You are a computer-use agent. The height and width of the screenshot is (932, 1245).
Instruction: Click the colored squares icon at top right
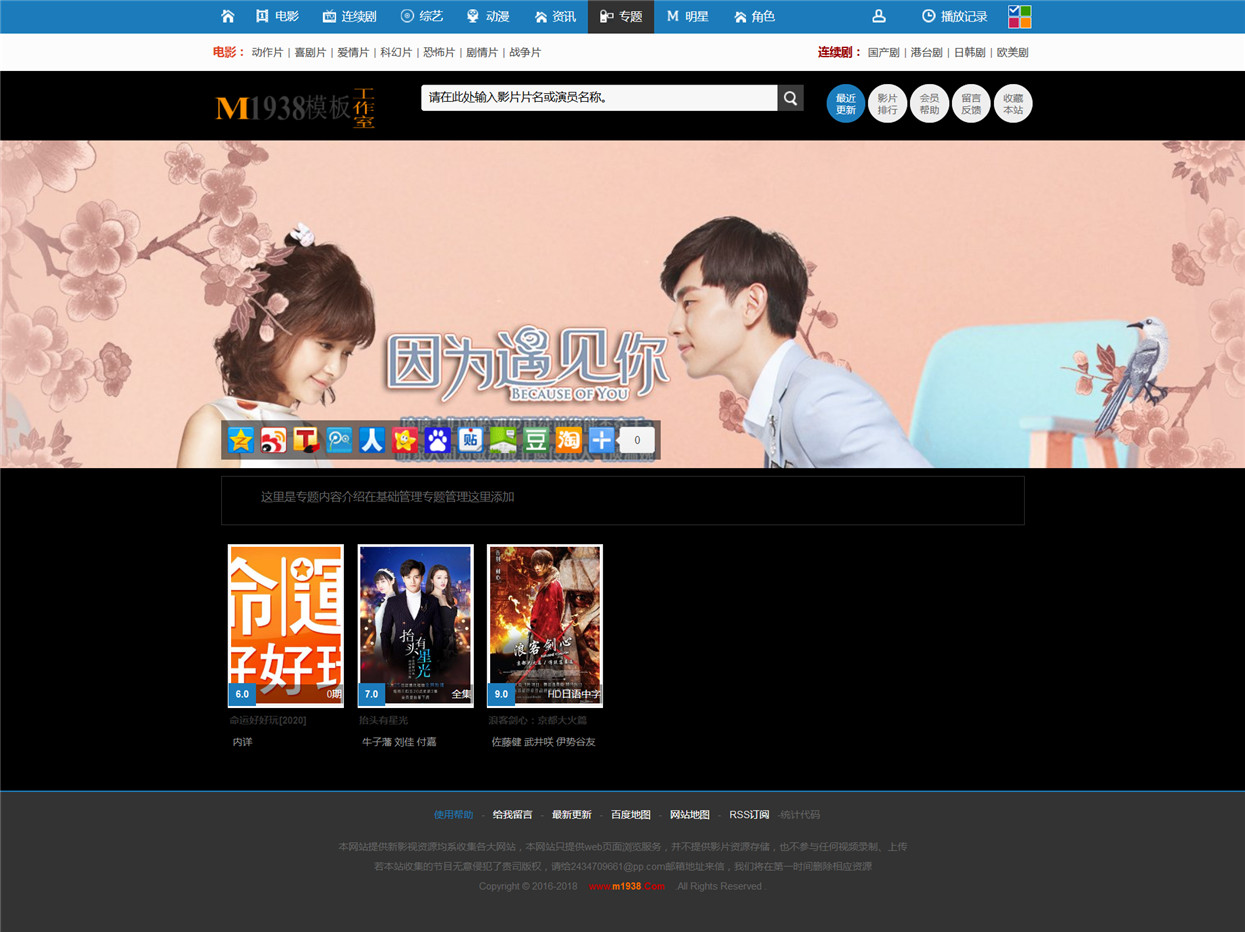point(1019,16)
